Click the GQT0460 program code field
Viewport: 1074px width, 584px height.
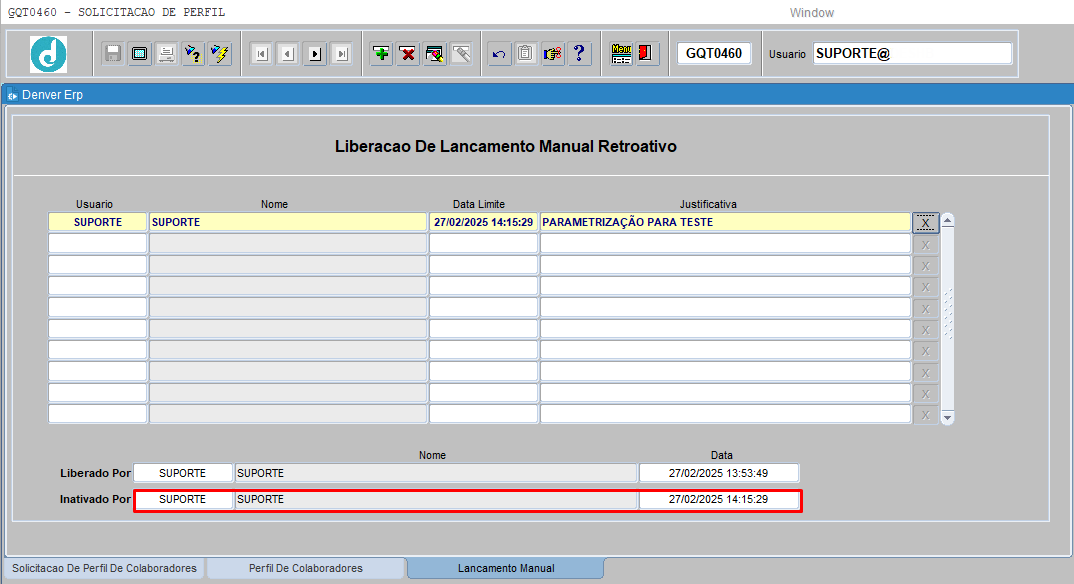714,53
